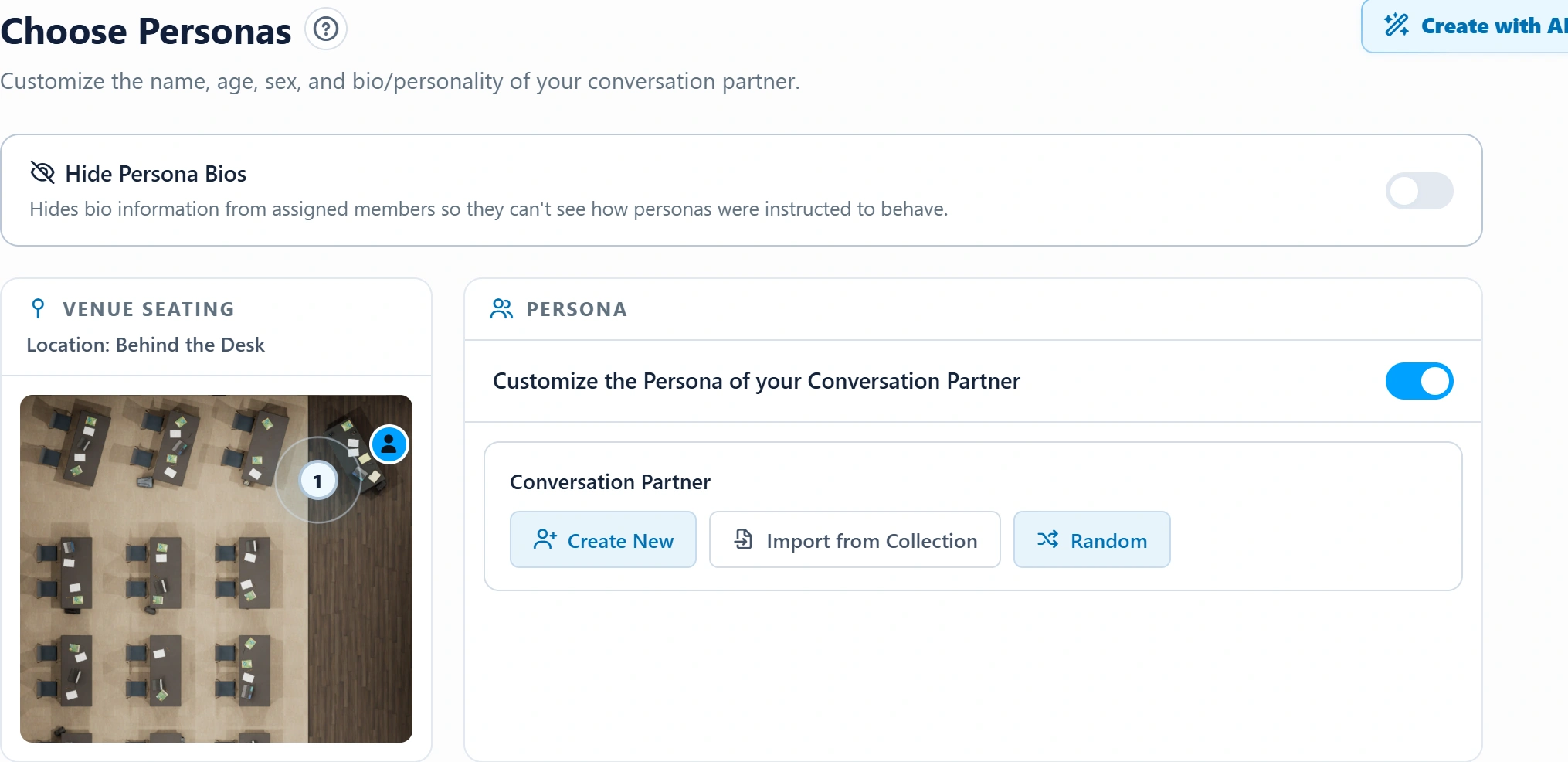Disable Customize the Persona of Conversation Partner toggle
The width and height of the screenshot is (1568, 762).
pyautogui.click(x=1419, y=381)
